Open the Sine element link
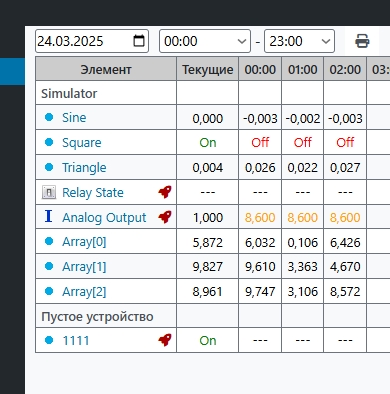The height and width of the screenshot is (394, 390). pos(74,117)
